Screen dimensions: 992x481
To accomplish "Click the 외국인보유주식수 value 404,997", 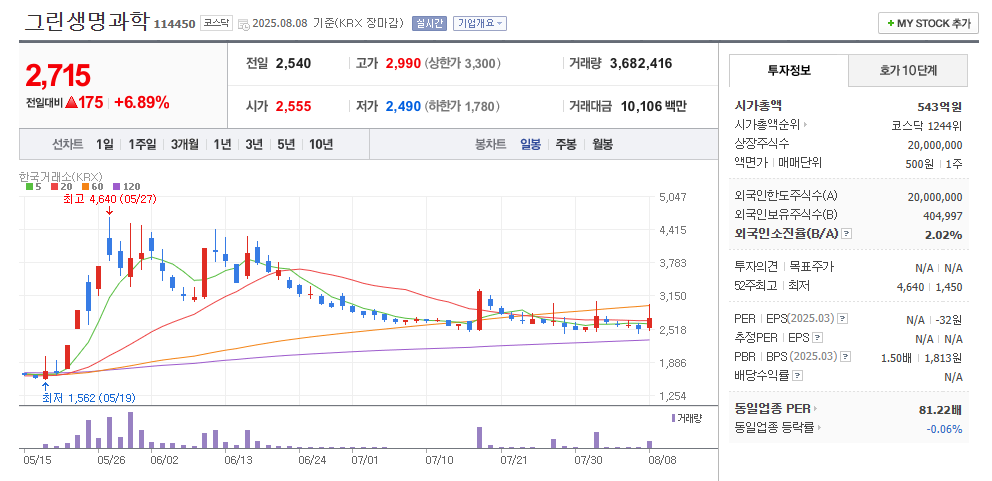I will coord(943,216).
